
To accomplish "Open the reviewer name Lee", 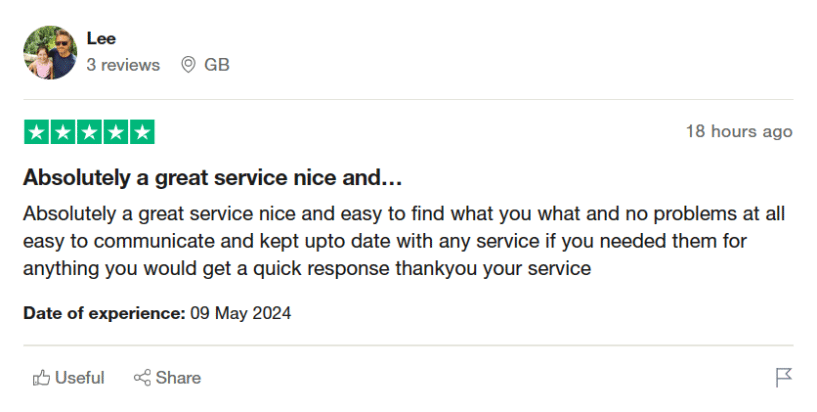I will click(x=101, y=39).
